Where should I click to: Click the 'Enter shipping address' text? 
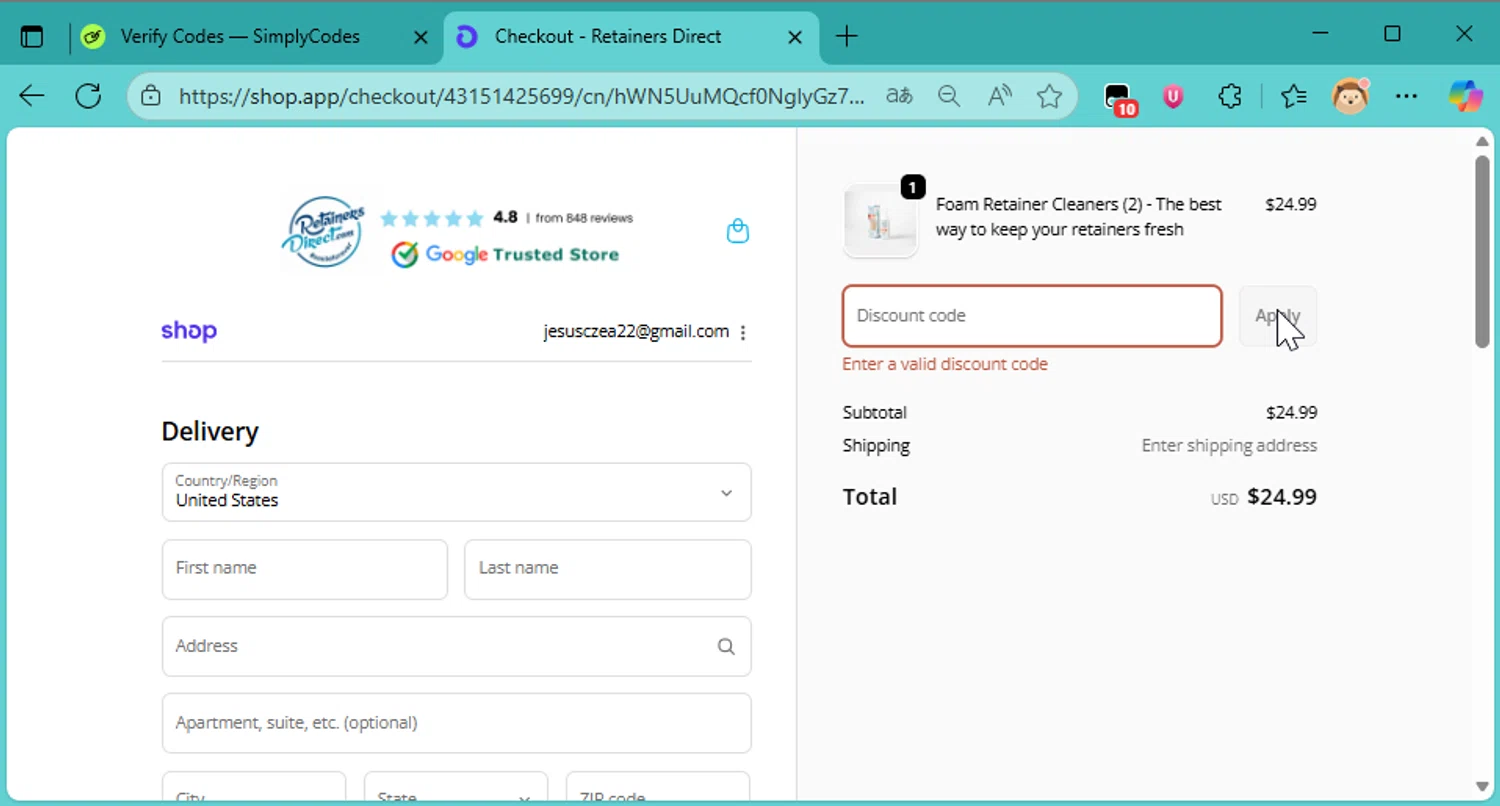point(1229,446)
